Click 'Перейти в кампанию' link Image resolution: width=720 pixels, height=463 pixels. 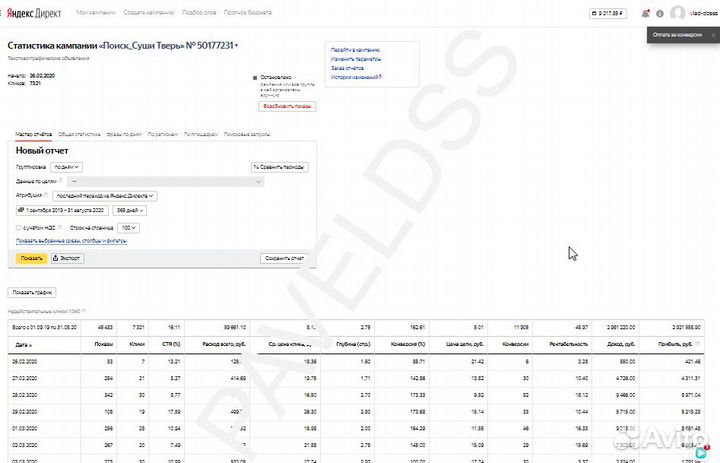[355, 49]
